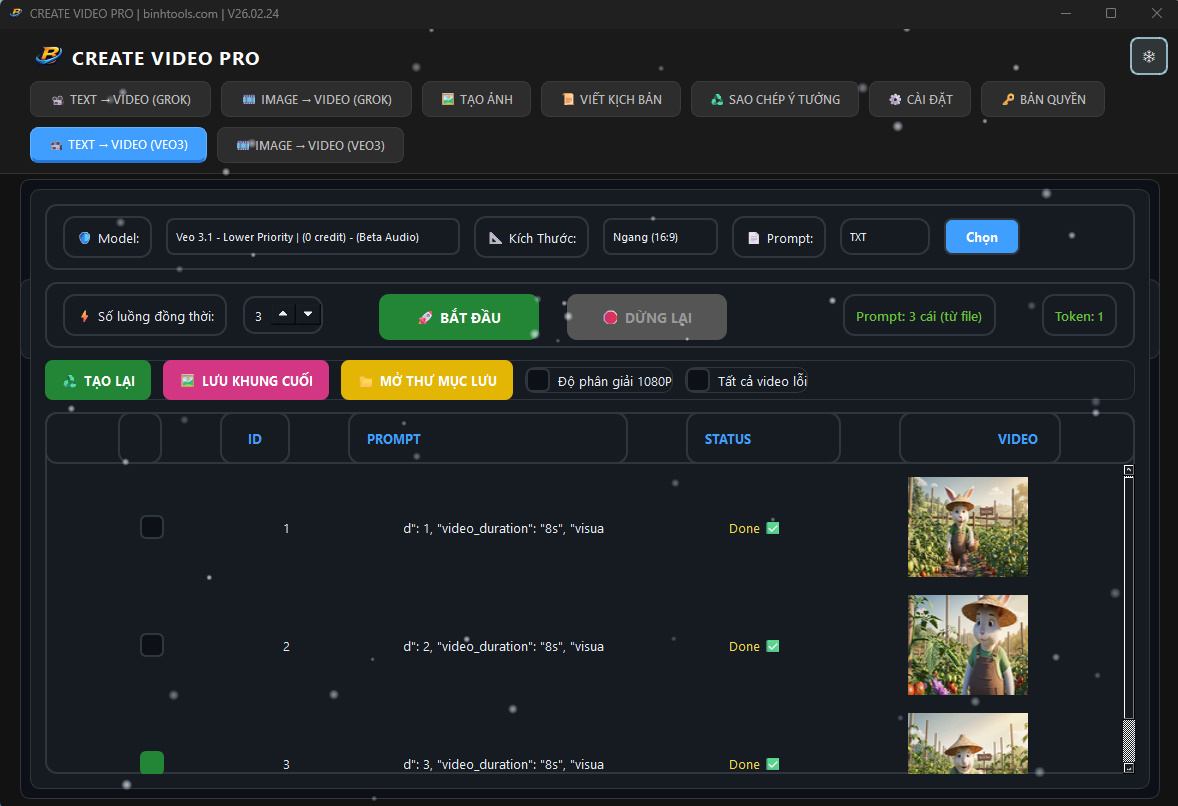This screenshot has height=806, width=1178.
Task: Open the theme snowflake icon top right
Action: 1148,56
